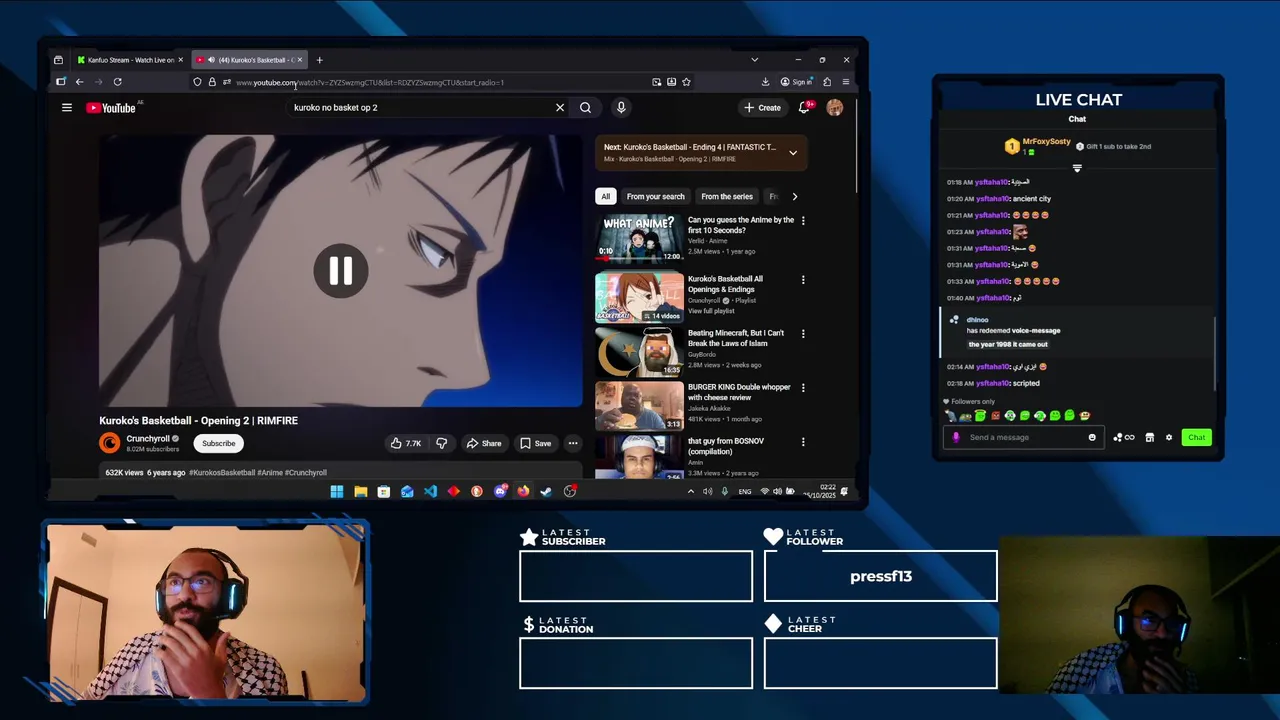Select the From the series chip

pos(727,197)
